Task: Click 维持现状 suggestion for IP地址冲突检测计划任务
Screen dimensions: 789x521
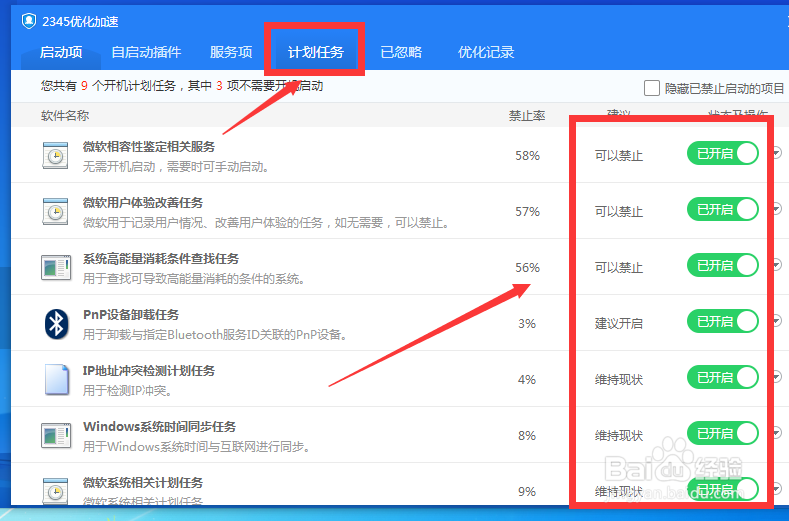Action: tap(619, 380)
